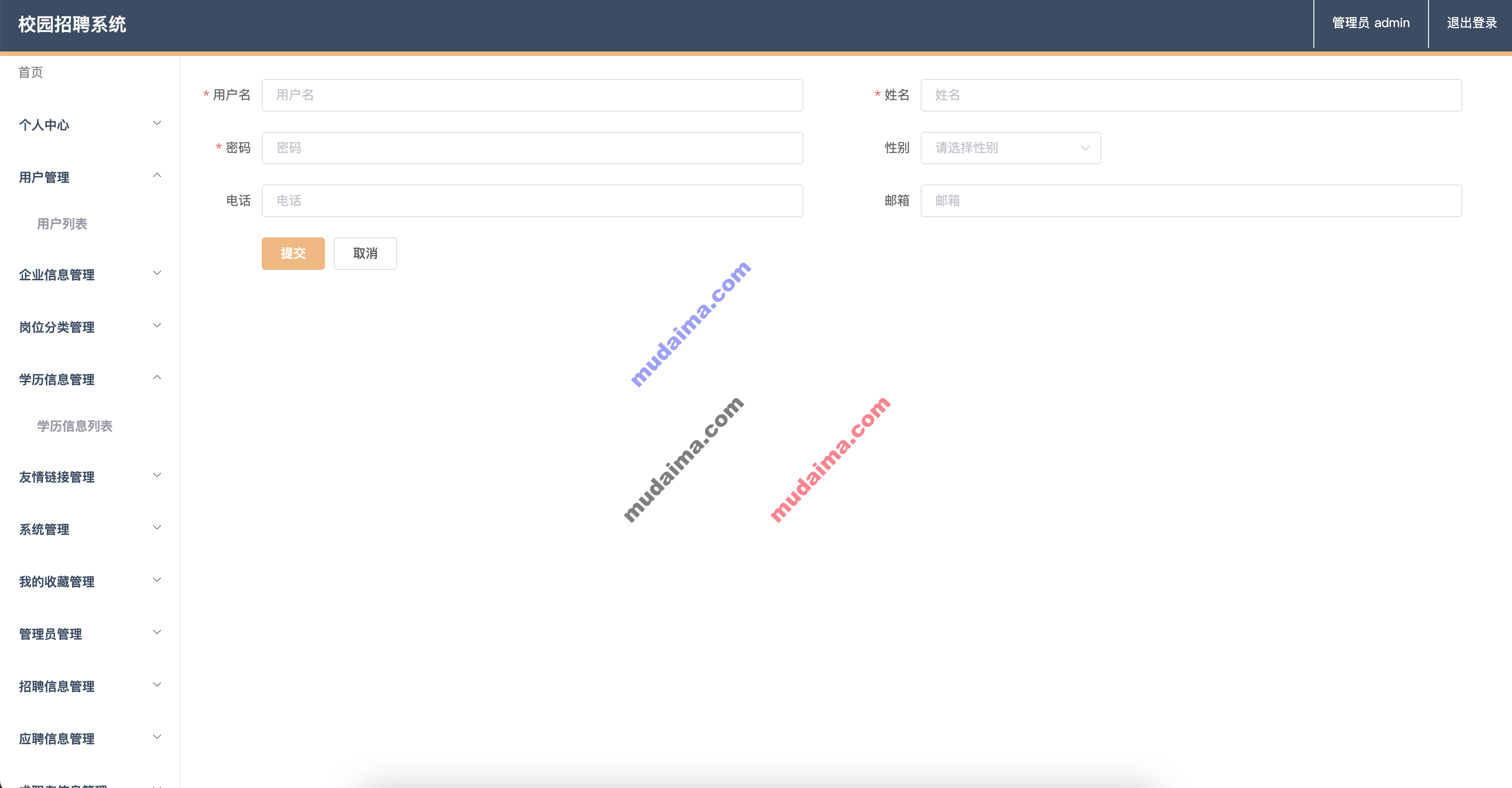The height and width of the screenshot is (788, 1512).
Task: Expand the 岗位分类管理 chevron
Action: pos(157,325)
